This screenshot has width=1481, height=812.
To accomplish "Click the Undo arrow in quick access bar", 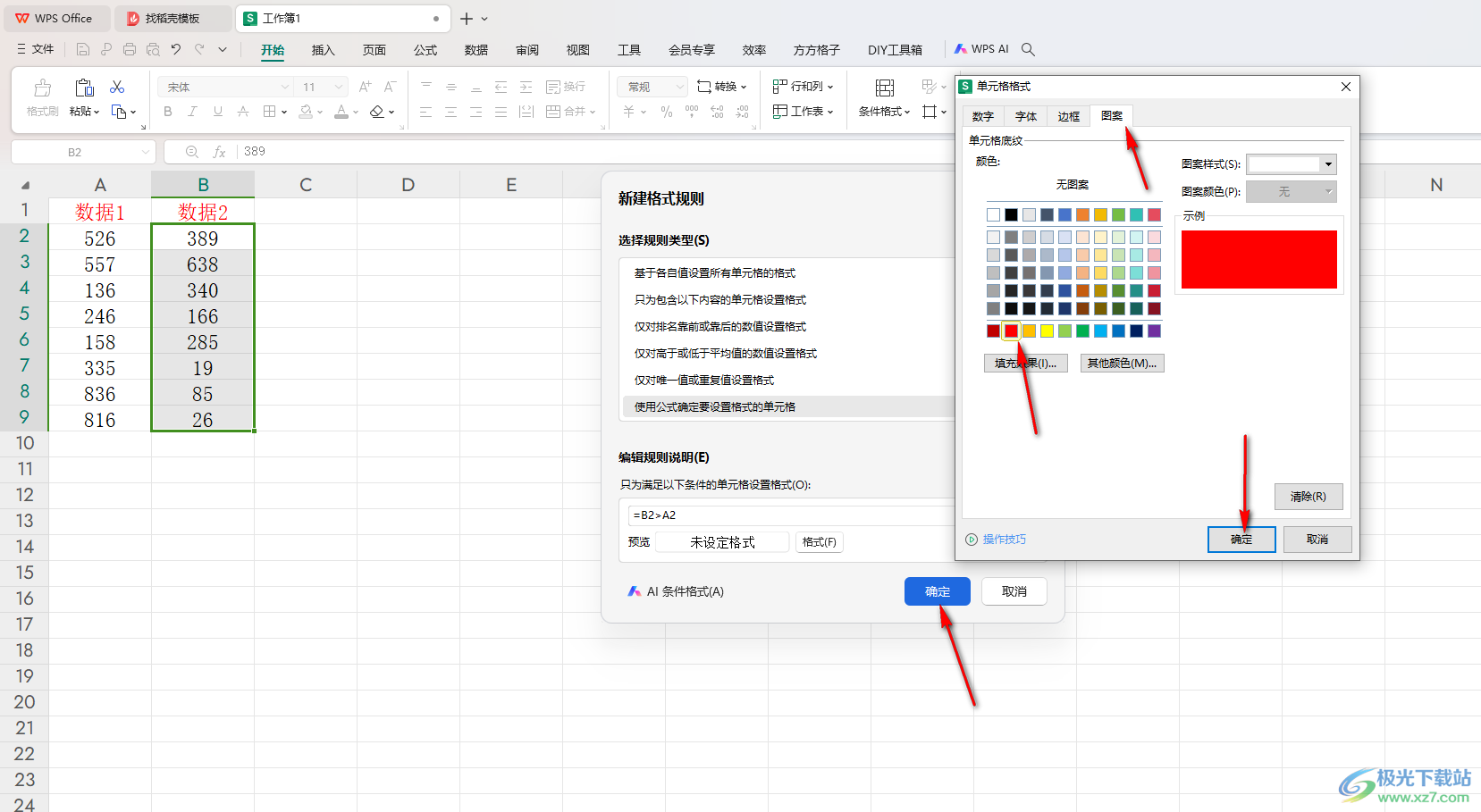I will [176, 49].
